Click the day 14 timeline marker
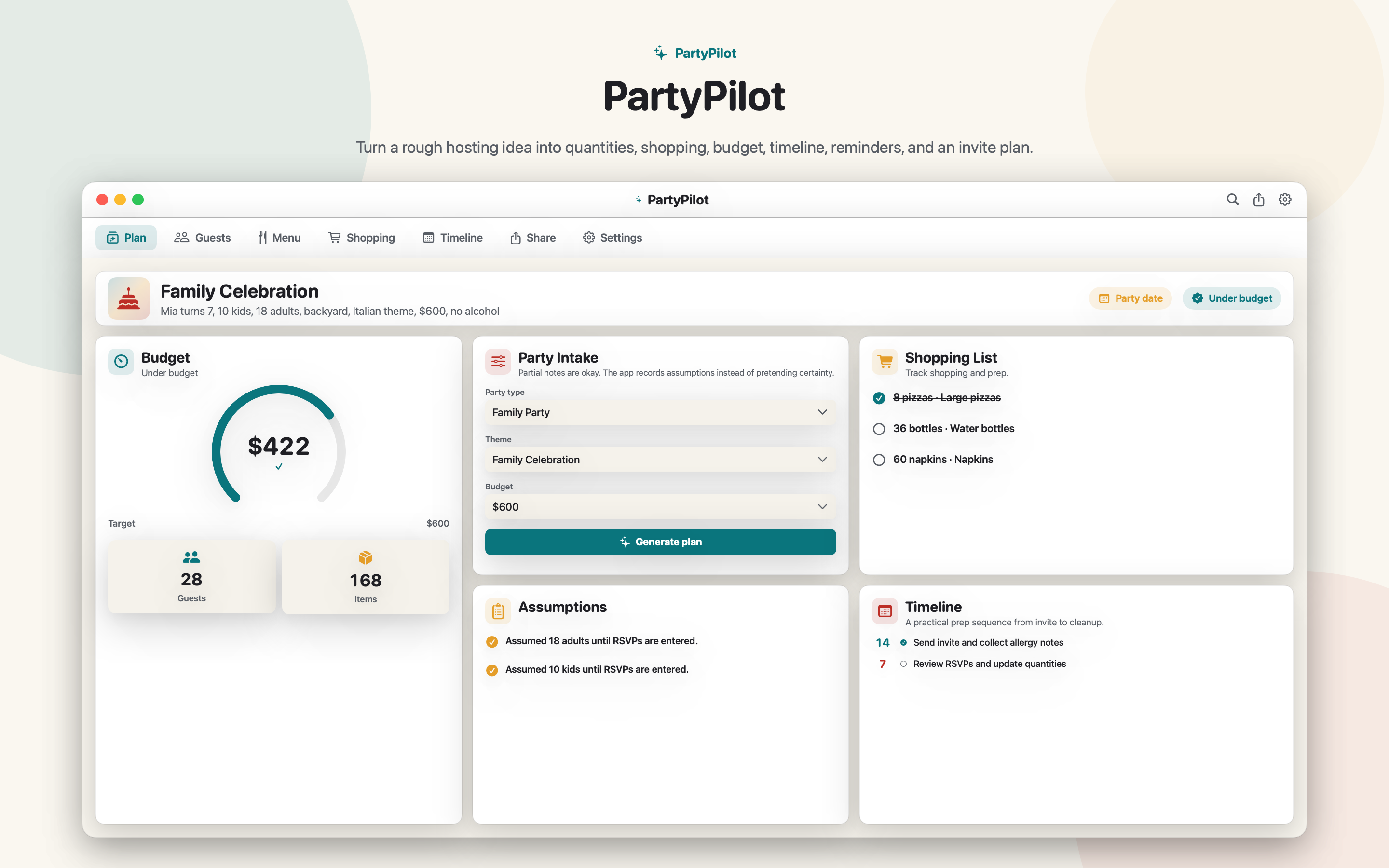 (883, 642)
